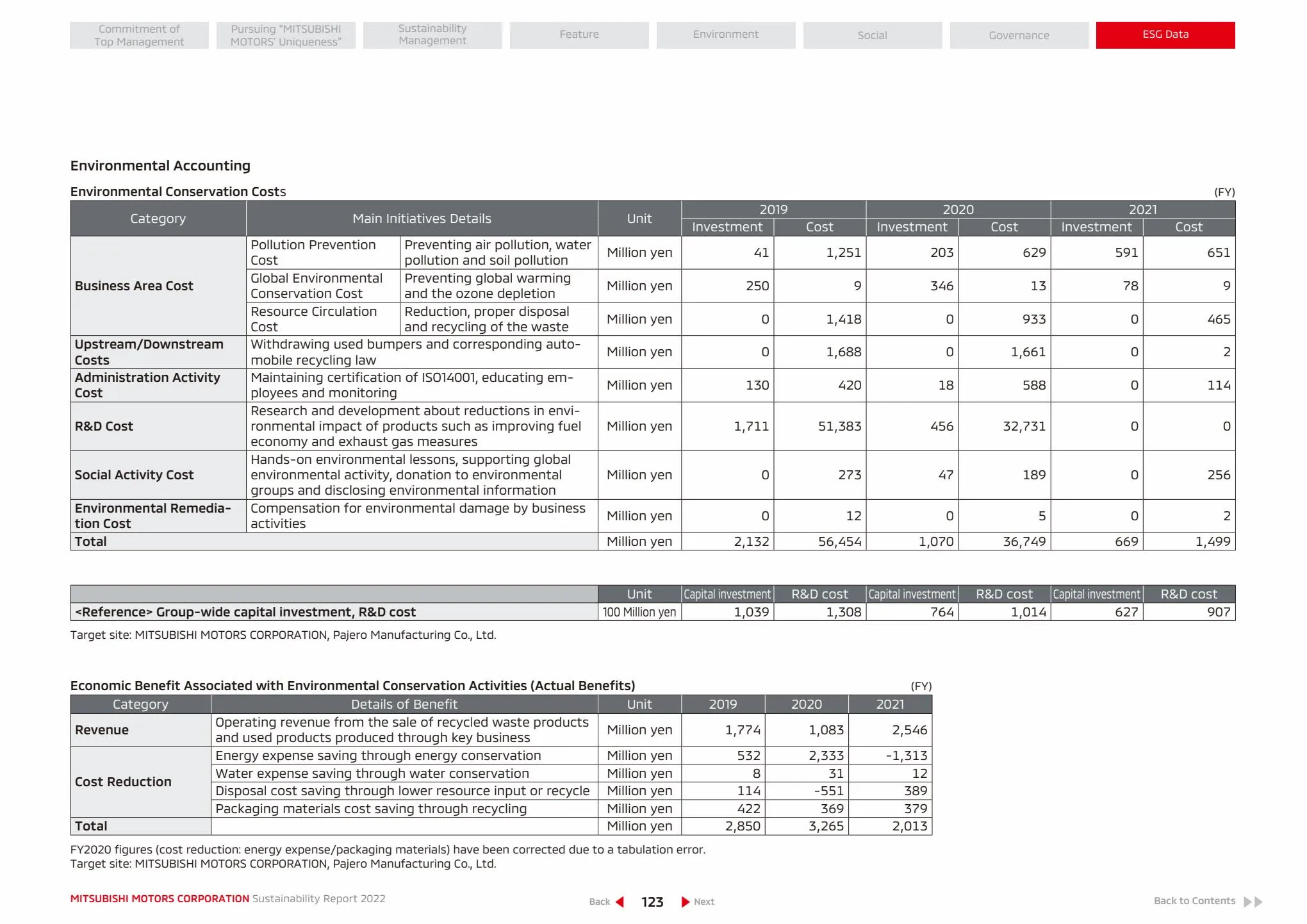The width and height of the screenshot is (1307, 924).
Task: Click the Main Initiatives Details header
Action: pos(422,219)
